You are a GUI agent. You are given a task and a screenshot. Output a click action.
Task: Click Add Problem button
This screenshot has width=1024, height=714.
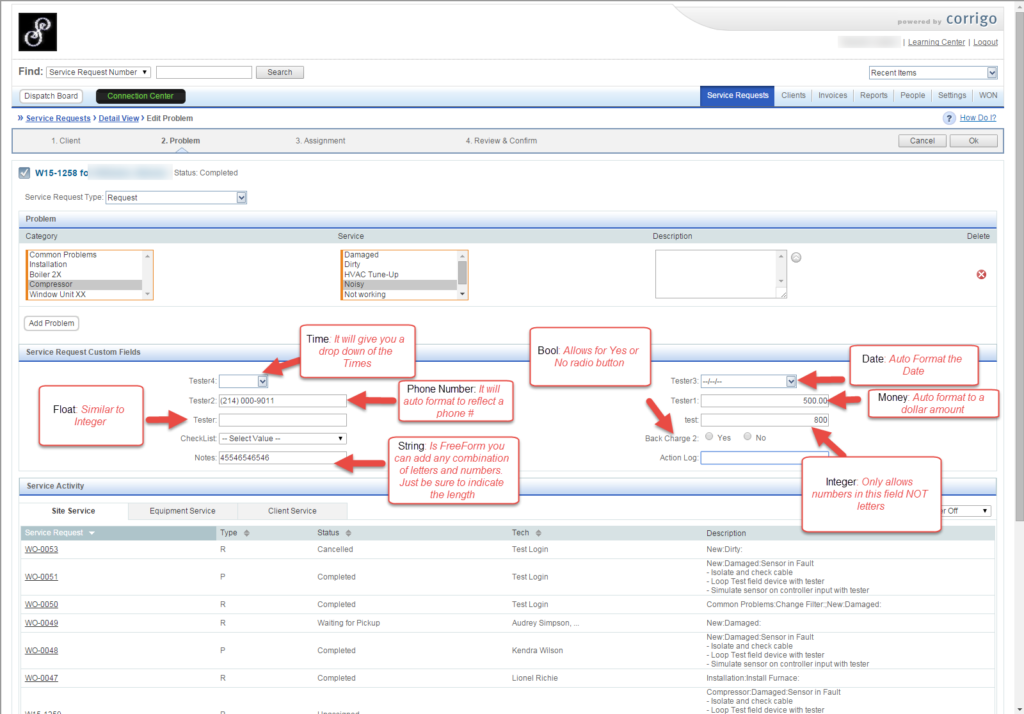[52, 323]
